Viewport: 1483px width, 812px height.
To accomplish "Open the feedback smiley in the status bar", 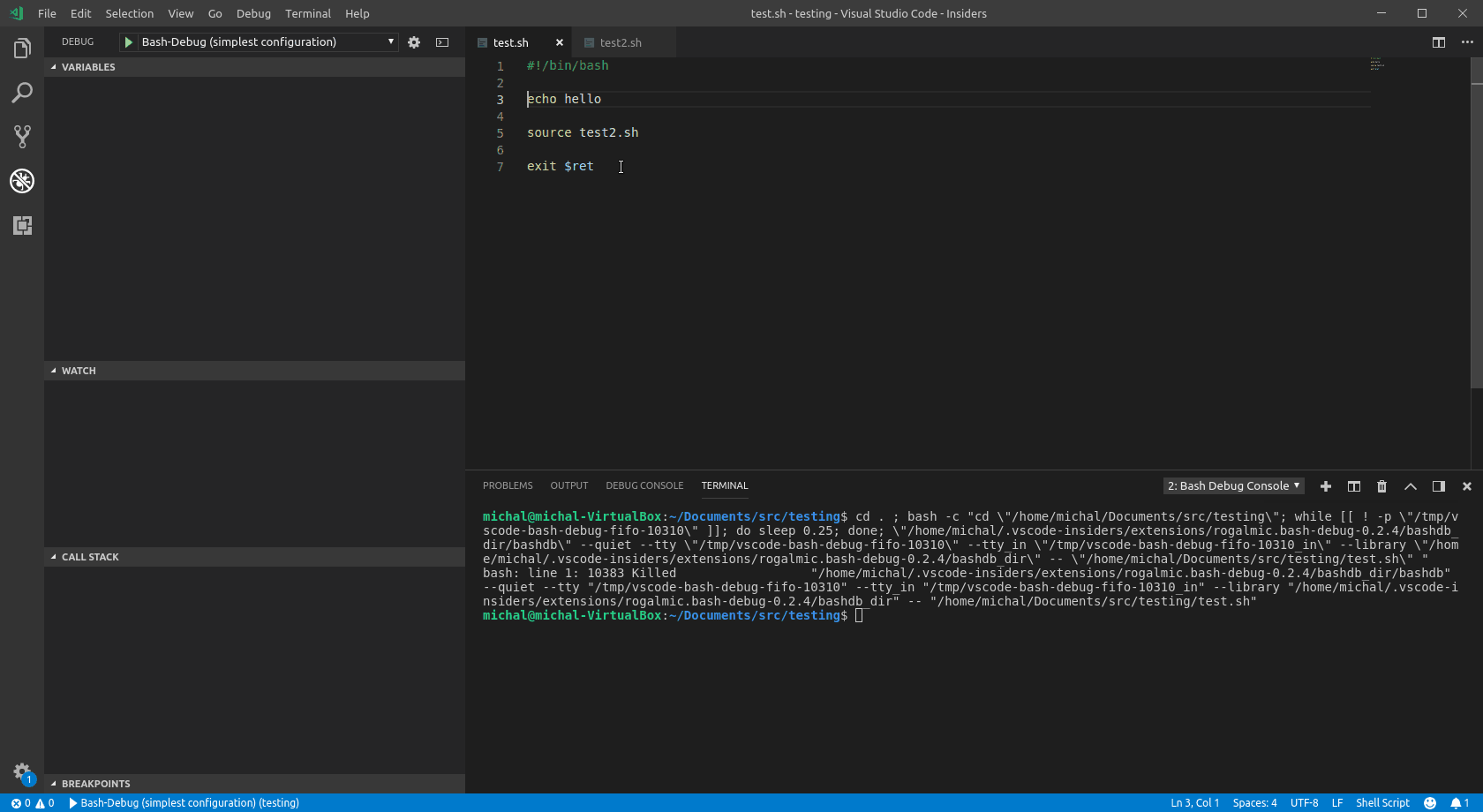I will pyautogui.click(x=1432, y=803).
